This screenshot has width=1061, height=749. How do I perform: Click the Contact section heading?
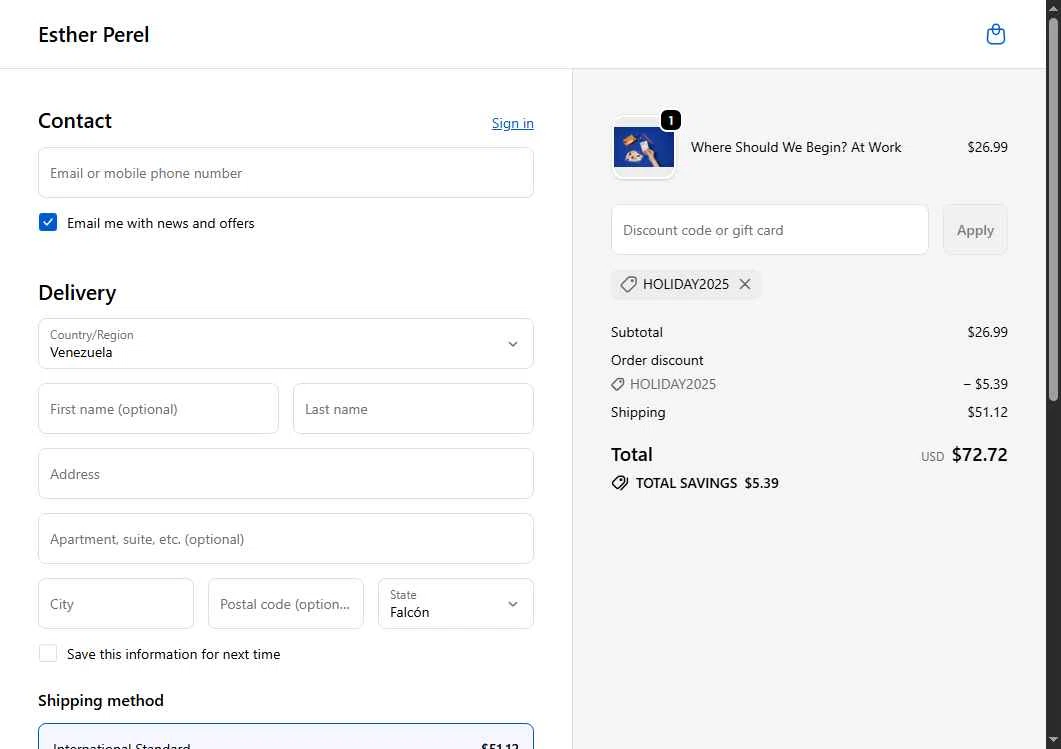tap(74, 120)
